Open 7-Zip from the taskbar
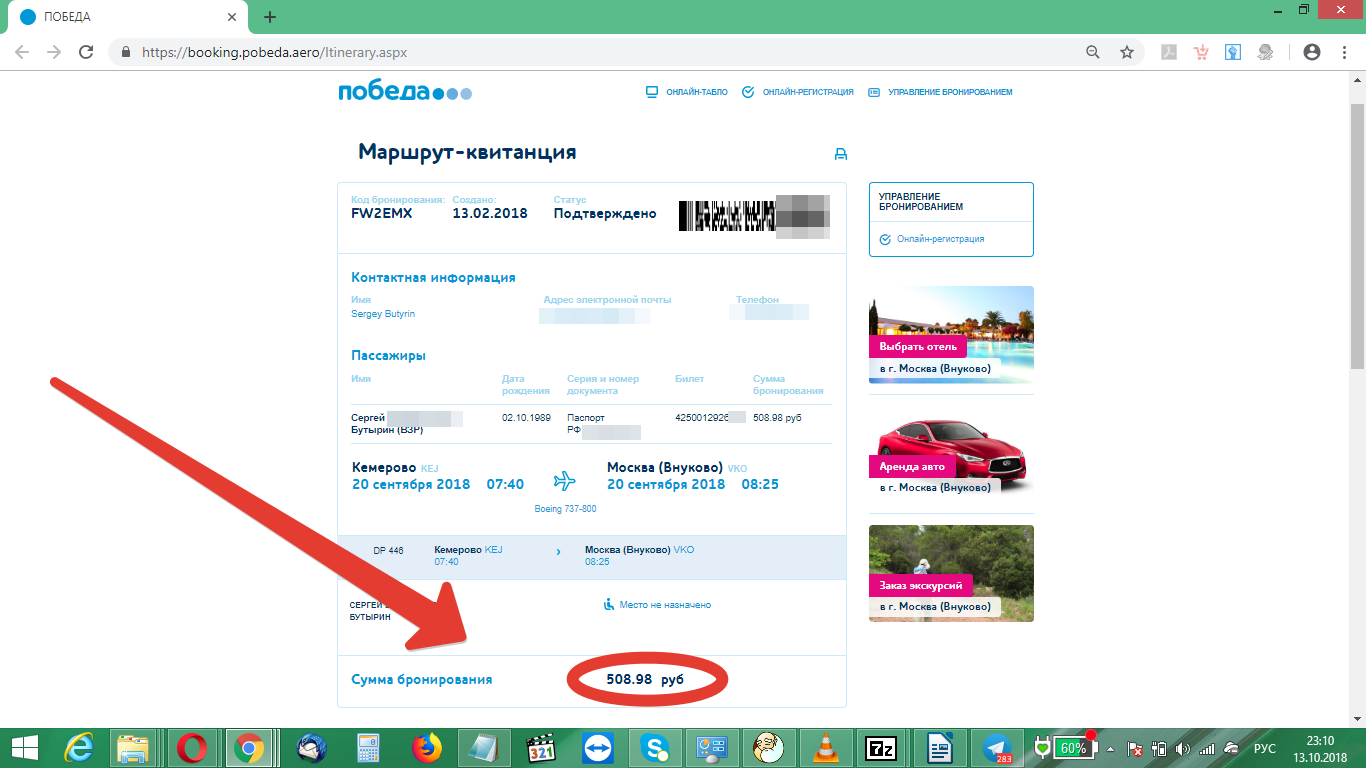 [882, 748]
